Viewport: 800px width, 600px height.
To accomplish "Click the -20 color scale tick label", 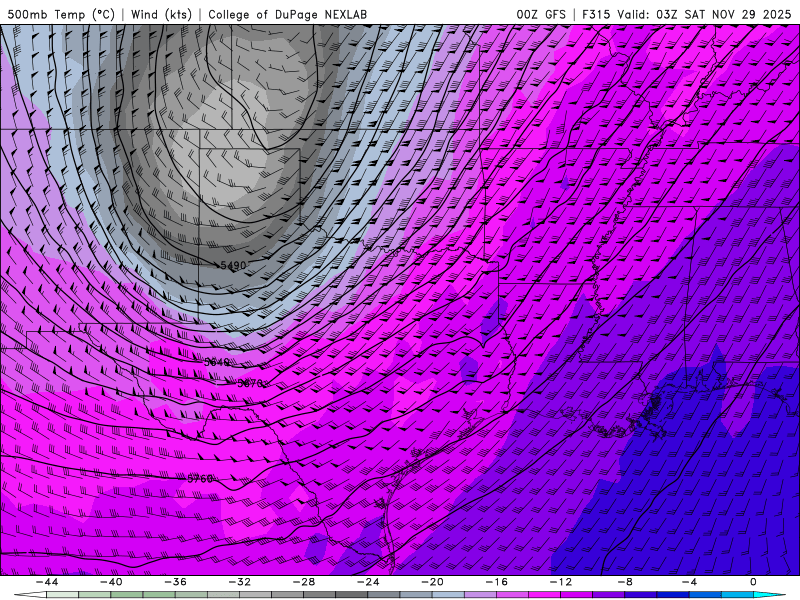I will (x=432, y=582).
